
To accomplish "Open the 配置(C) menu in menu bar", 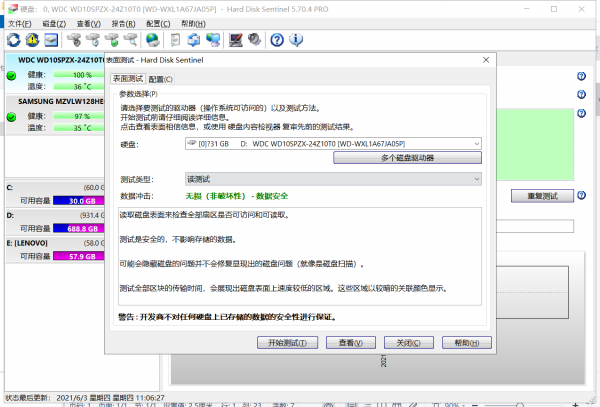I will 158,24.
